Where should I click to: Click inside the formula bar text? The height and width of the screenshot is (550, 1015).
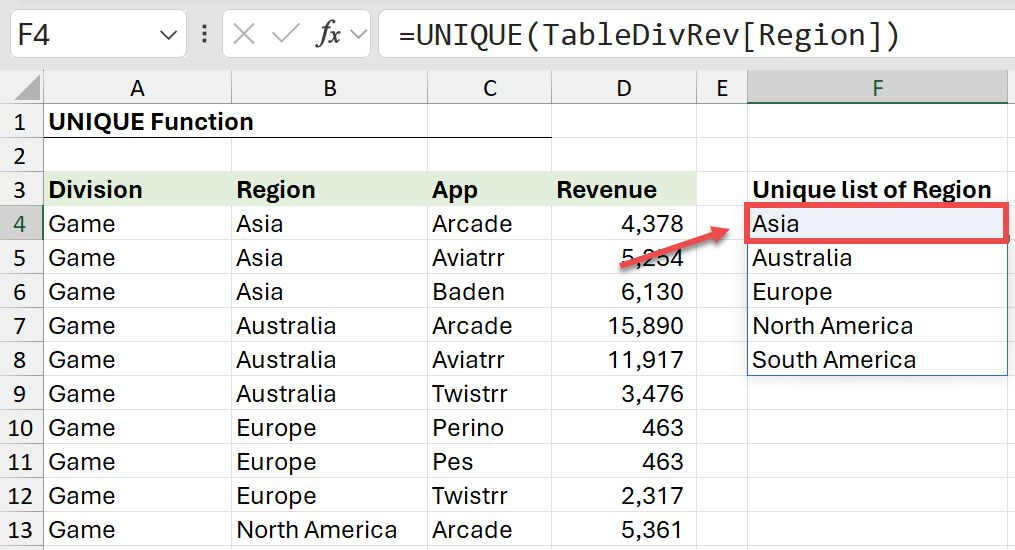650,35
